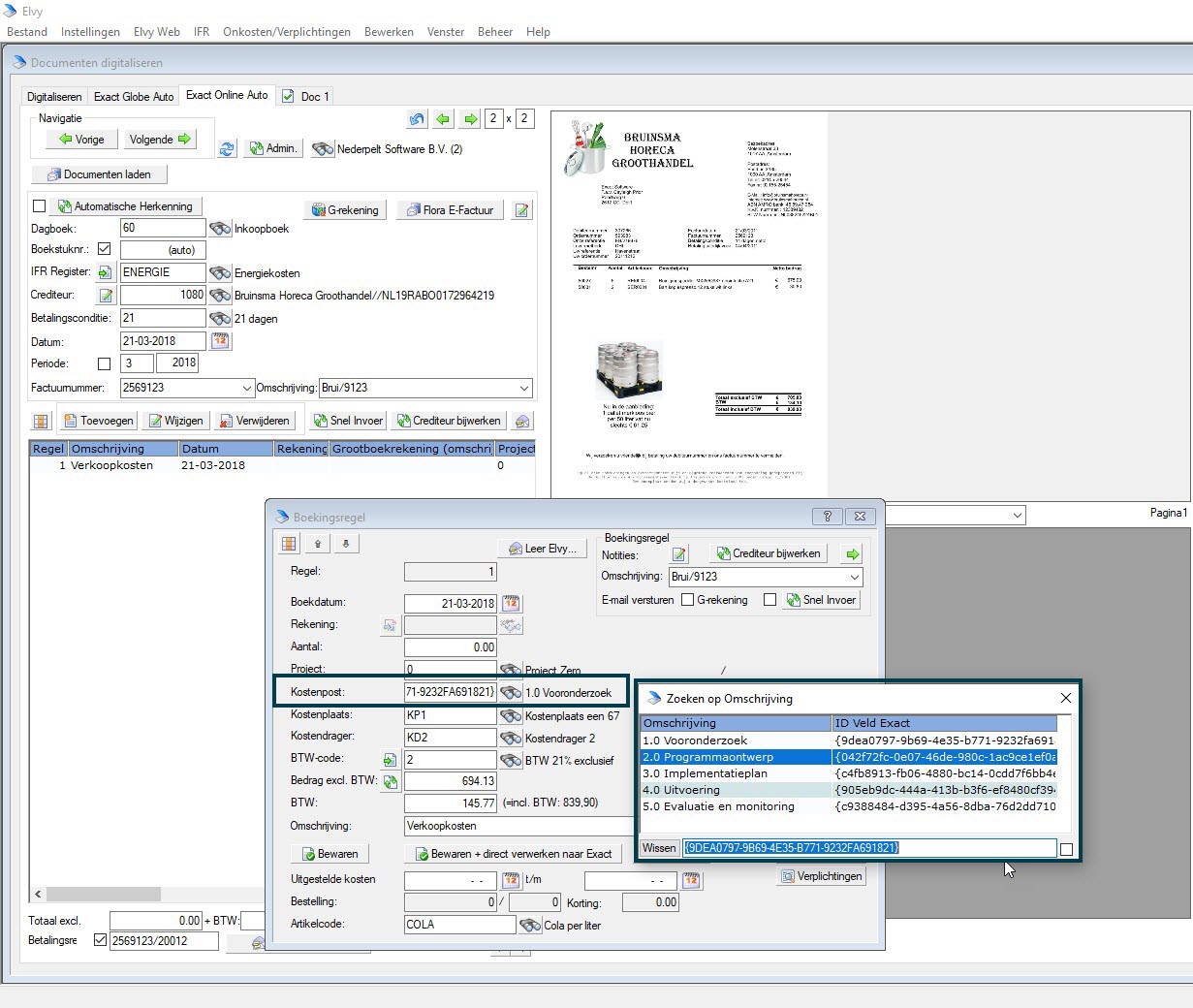The width and height of the screenshot is (1193, 1008).
Task: Open the Bestand menu
Action: [27, 32]
